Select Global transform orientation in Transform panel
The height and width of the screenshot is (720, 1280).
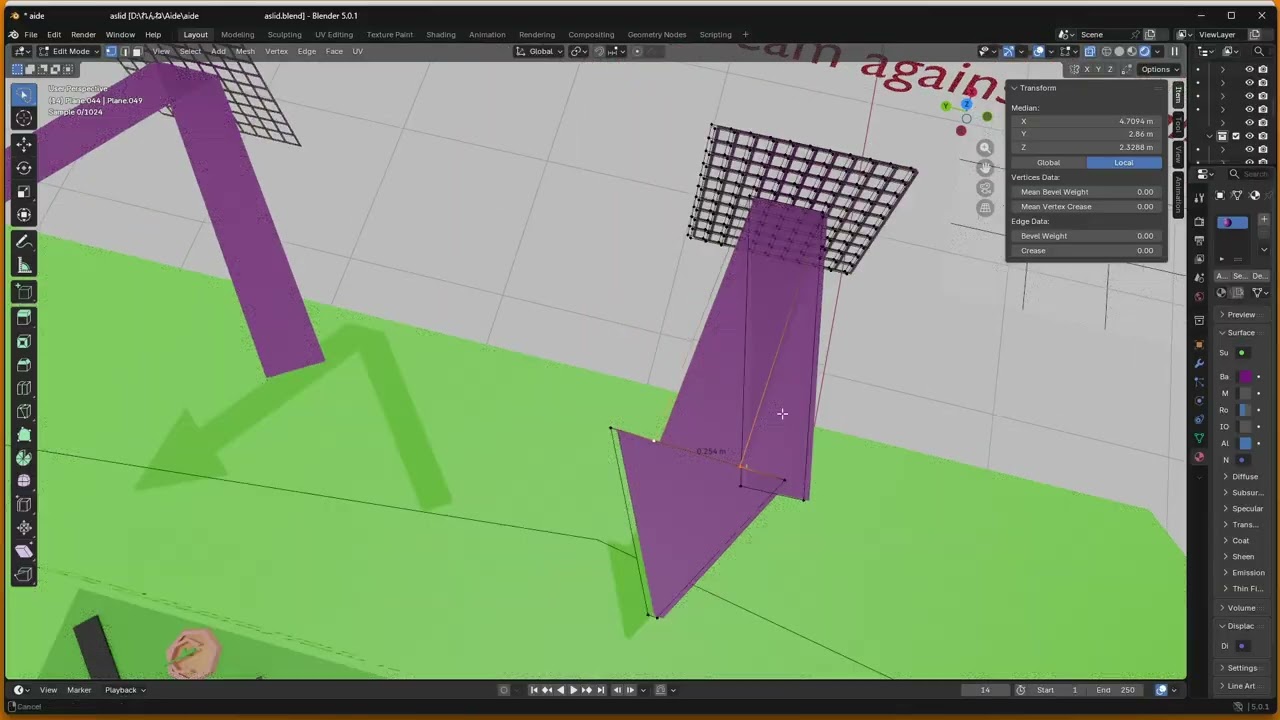click(x=1048, y=163)
